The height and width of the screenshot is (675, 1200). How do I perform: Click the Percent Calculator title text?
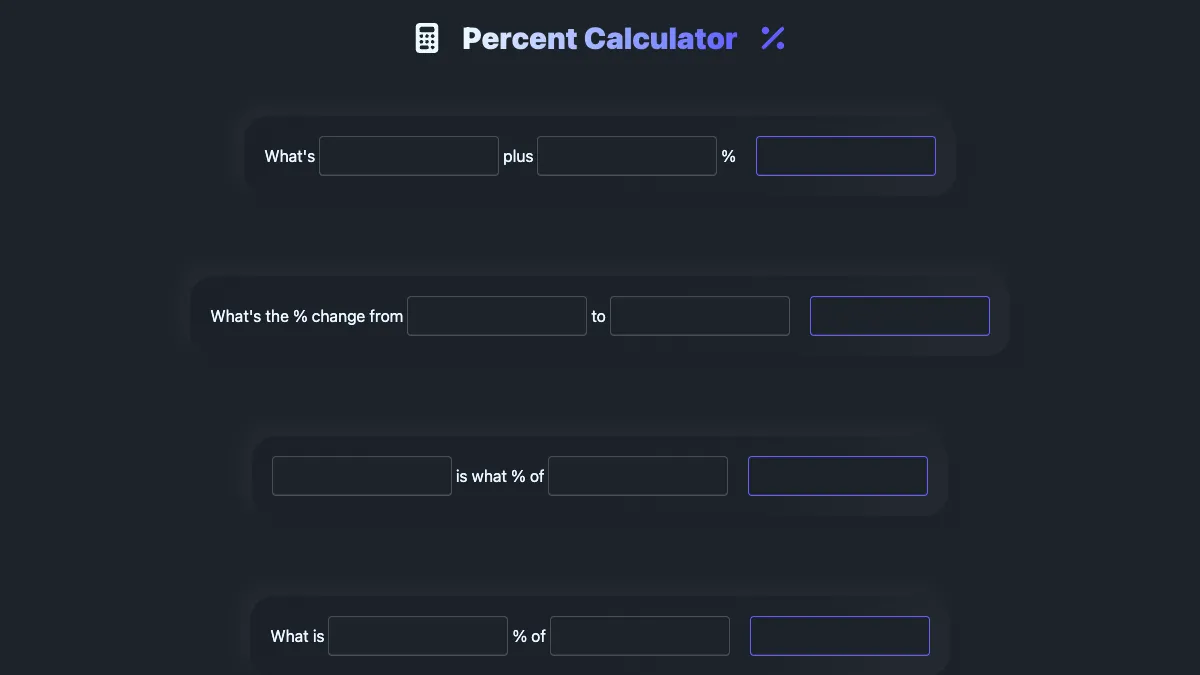(x=599, y=38)
